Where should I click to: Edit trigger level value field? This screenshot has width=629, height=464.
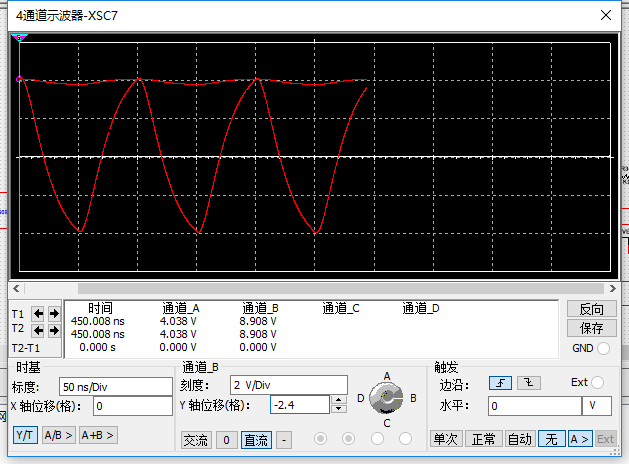534,406
